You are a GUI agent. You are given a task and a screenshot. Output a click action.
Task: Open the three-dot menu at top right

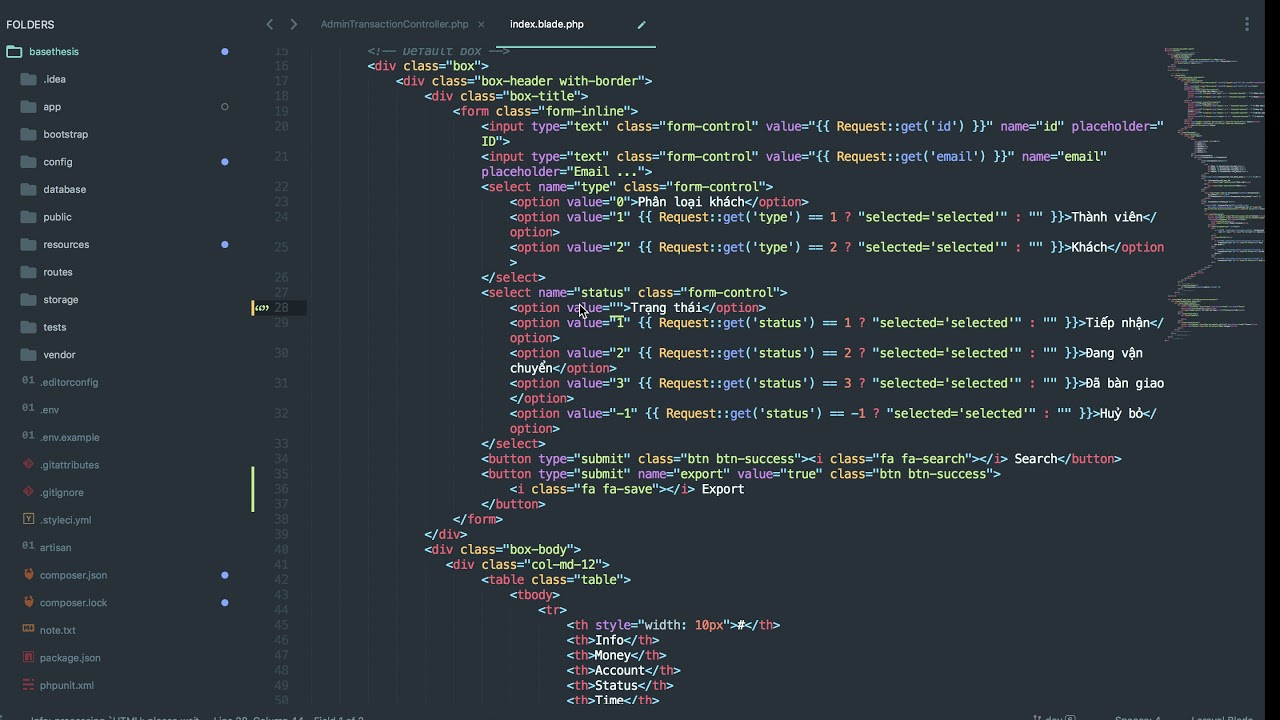(1247, 24)
